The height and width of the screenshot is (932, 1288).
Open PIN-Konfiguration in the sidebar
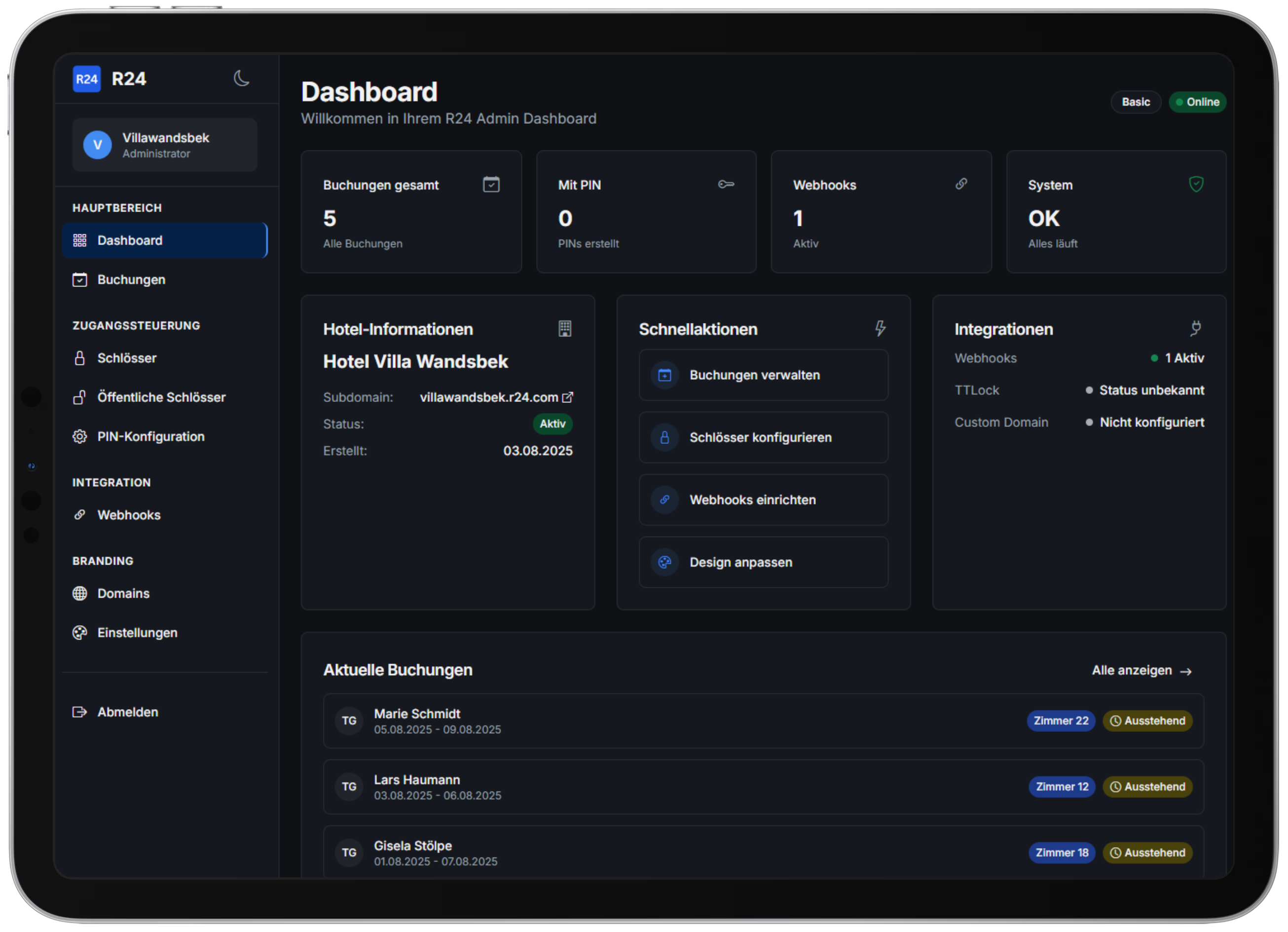[150, 436]
